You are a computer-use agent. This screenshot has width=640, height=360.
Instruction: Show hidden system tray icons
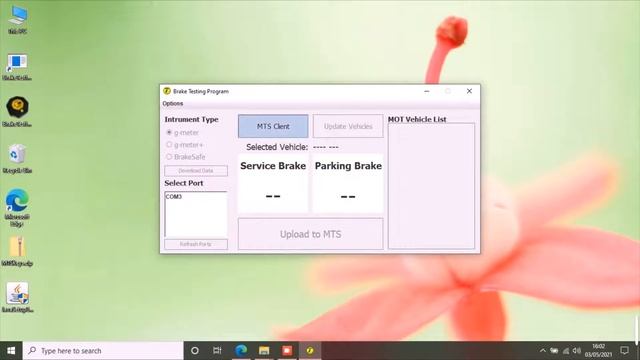(542, 351)
